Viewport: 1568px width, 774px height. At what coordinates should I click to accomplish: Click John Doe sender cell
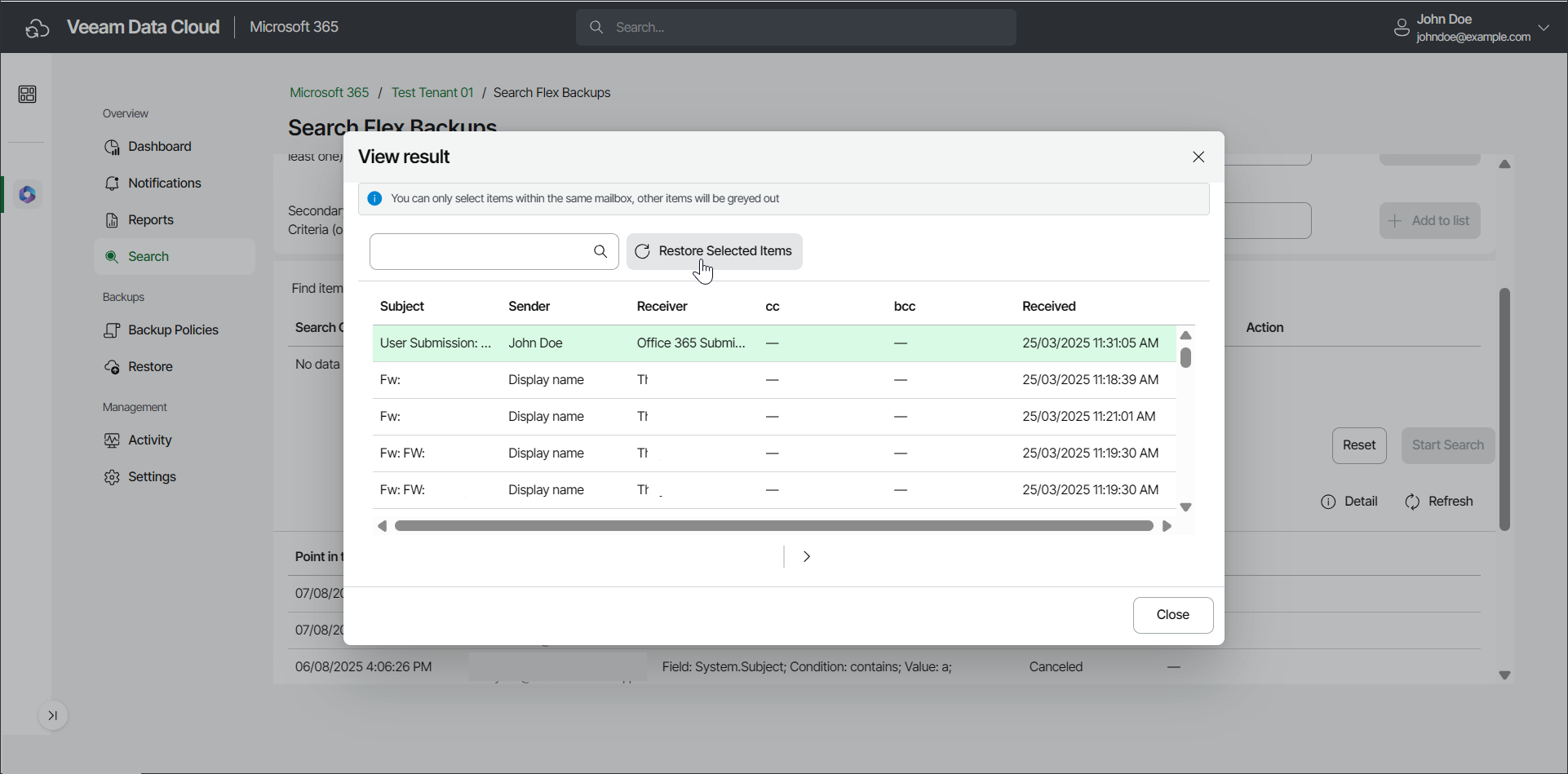[536, 343]
